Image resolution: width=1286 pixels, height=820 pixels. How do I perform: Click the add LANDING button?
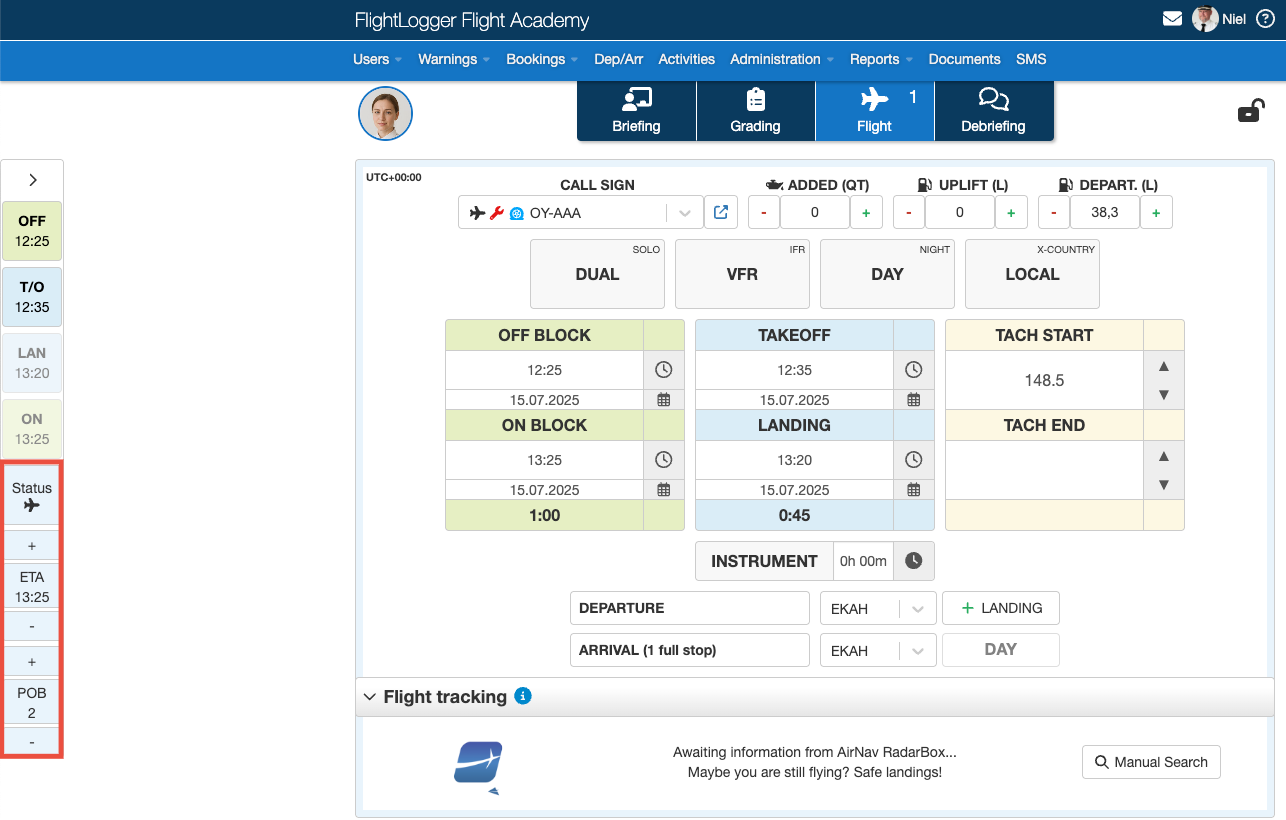point(1000,608)
